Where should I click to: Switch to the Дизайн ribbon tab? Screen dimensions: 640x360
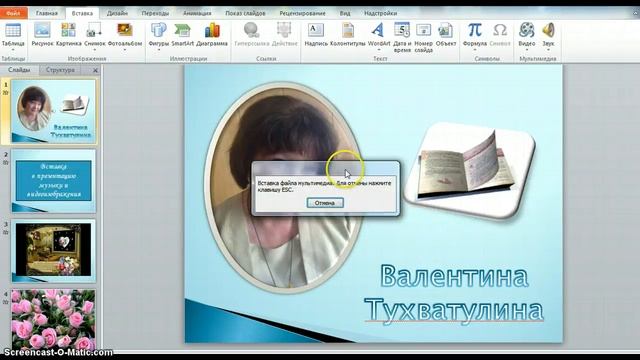click(x=117, y=13)
